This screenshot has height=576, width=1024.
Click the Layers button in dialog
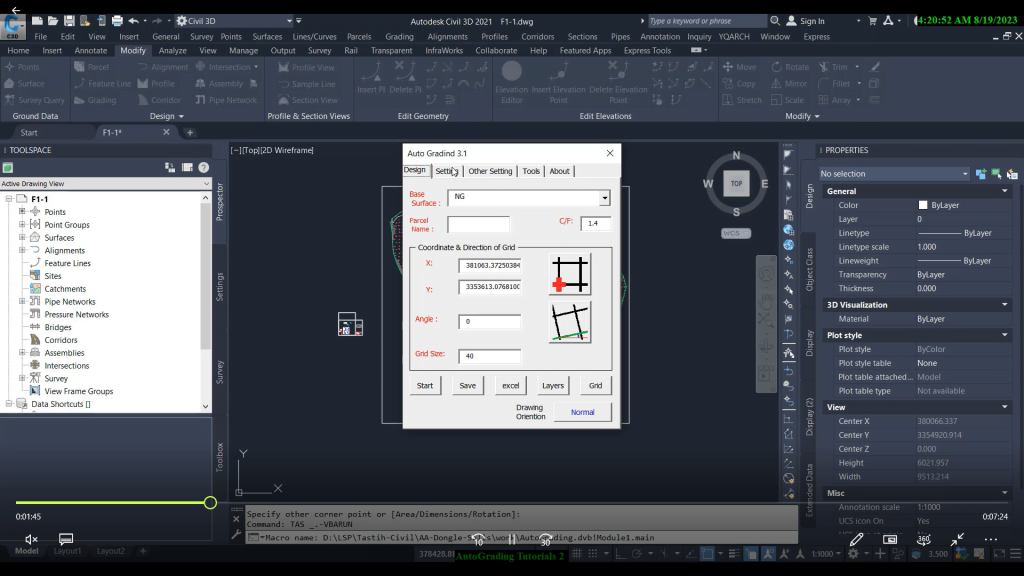[552, 385]
